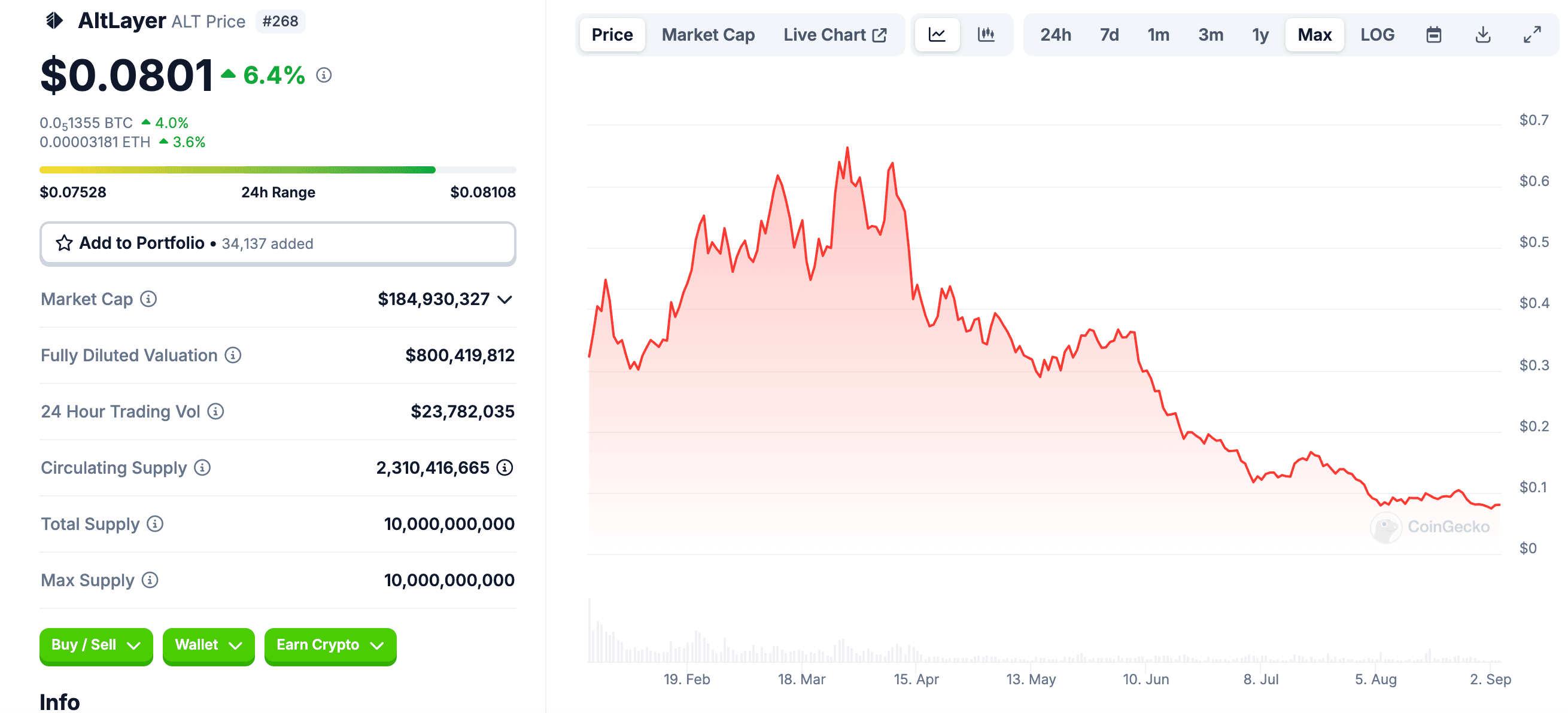Image resolution: width=1568 pixels, height=713 pixels.
Task: Open the Buy / Sell dropdown
Action: [96, 645]
